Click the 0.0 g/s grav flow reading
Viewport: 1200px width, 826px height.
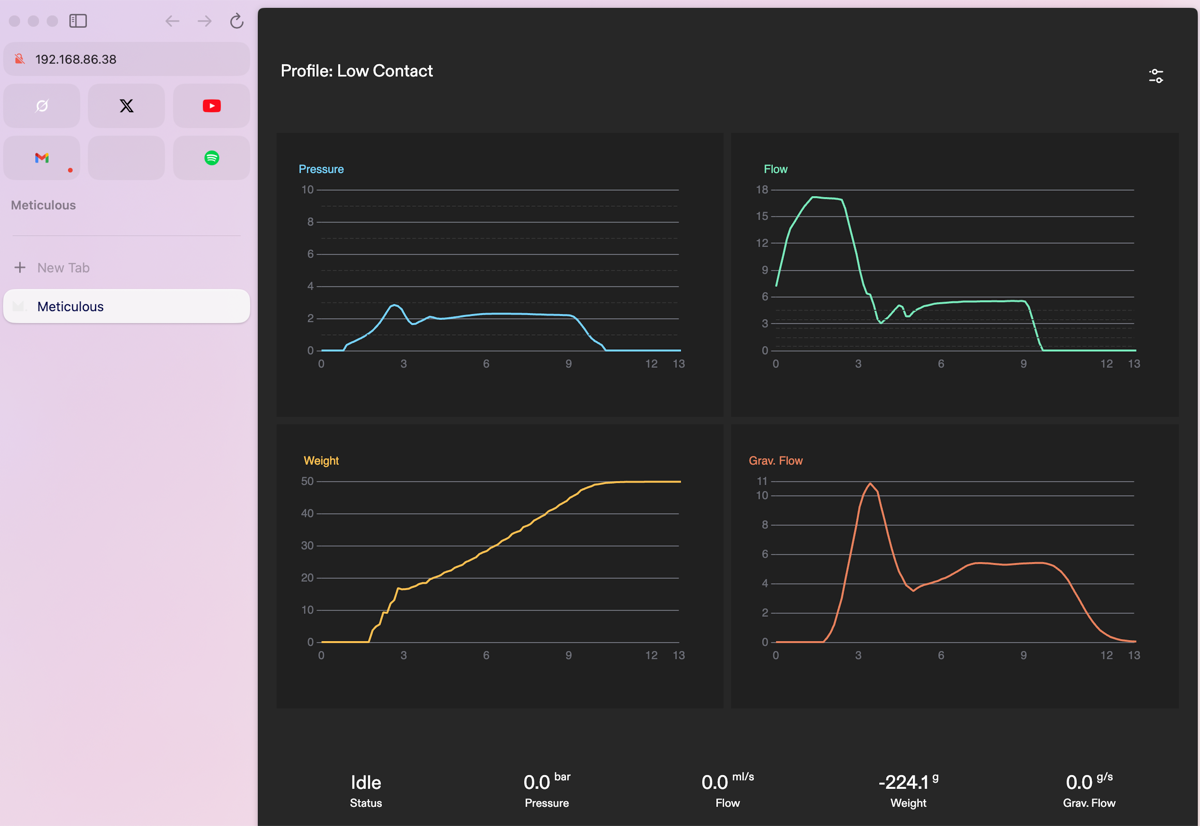pyautogui.click(x=1089, y=781)
